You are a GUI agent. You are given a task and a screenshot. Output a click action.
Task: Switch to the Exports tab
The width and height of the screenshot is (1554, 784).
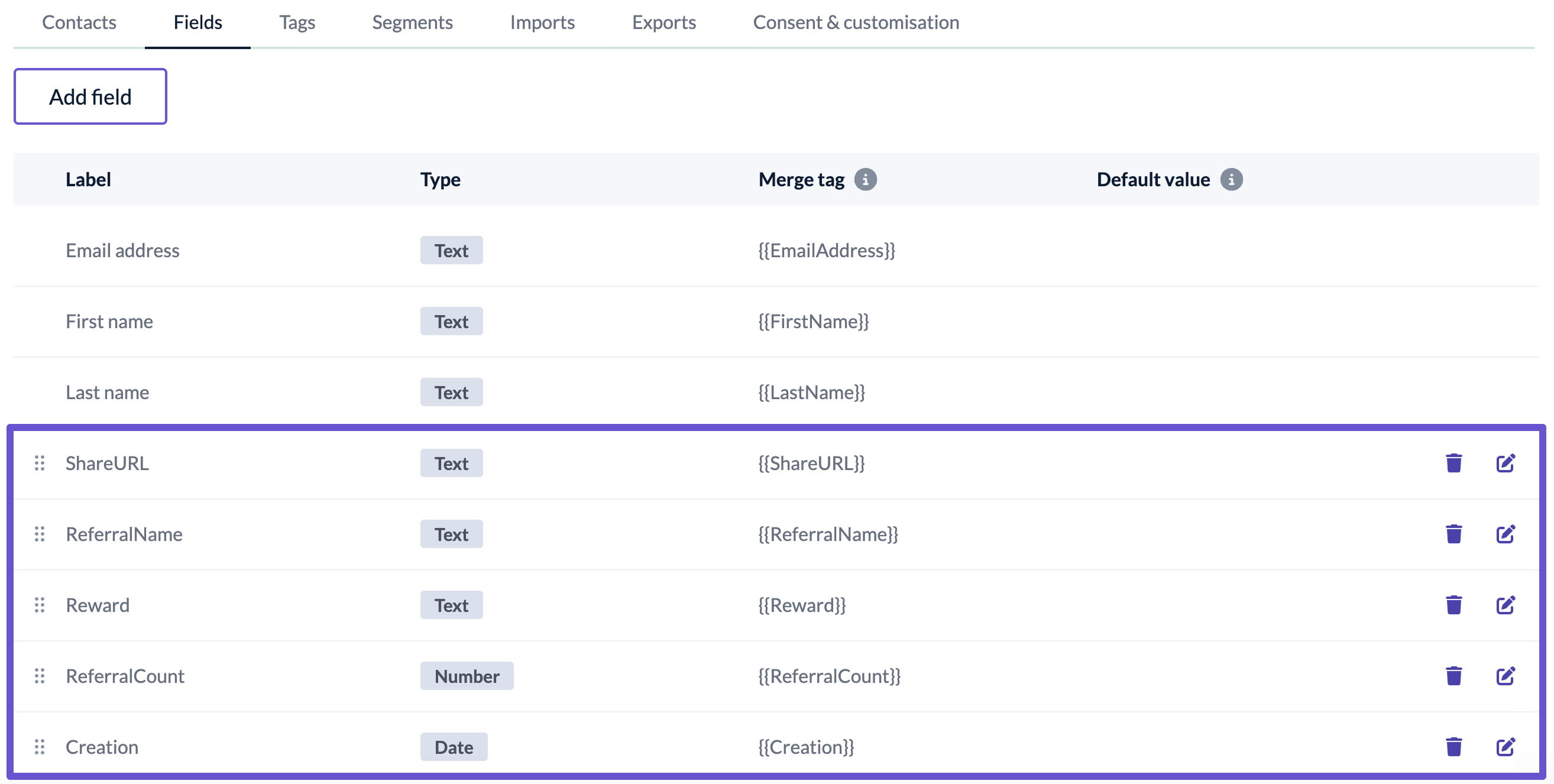[x=664, y=22]
